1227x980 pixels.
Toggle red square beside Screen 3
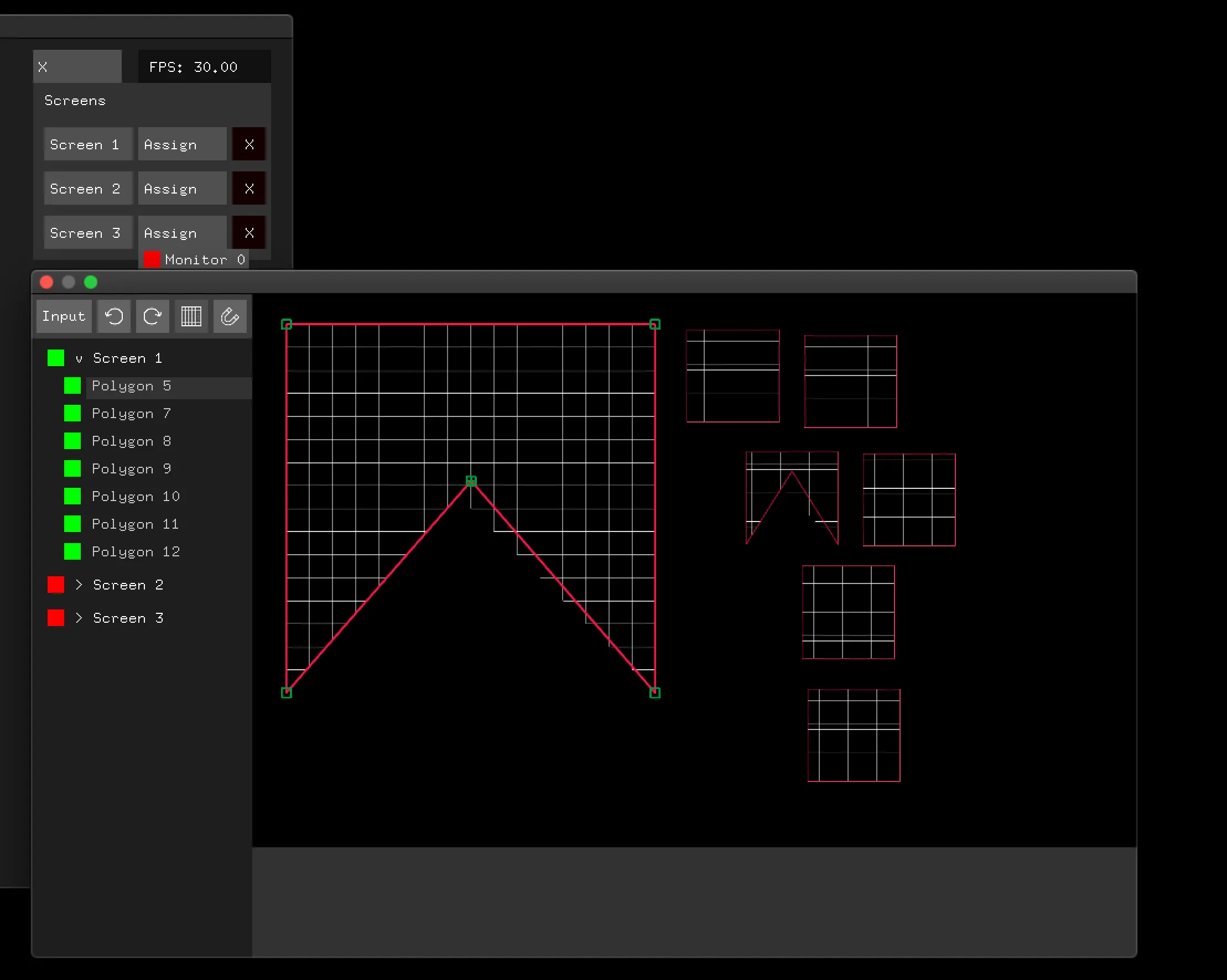click(x=56, y=618)
